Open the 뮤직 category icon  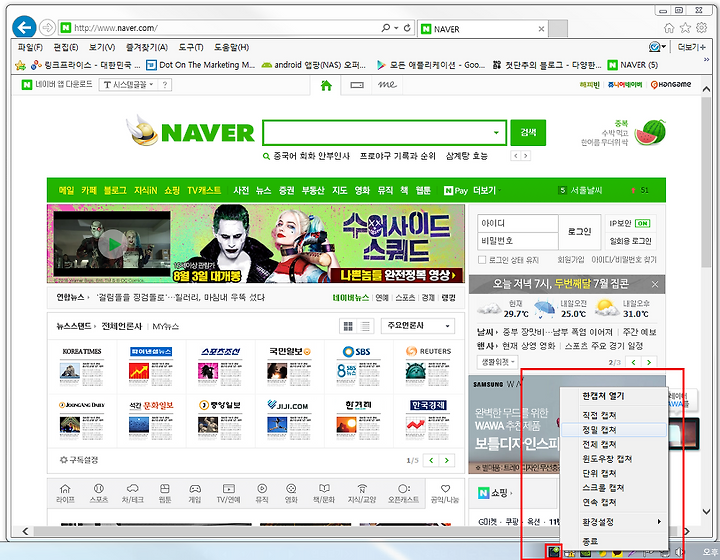tap(262, 493)
